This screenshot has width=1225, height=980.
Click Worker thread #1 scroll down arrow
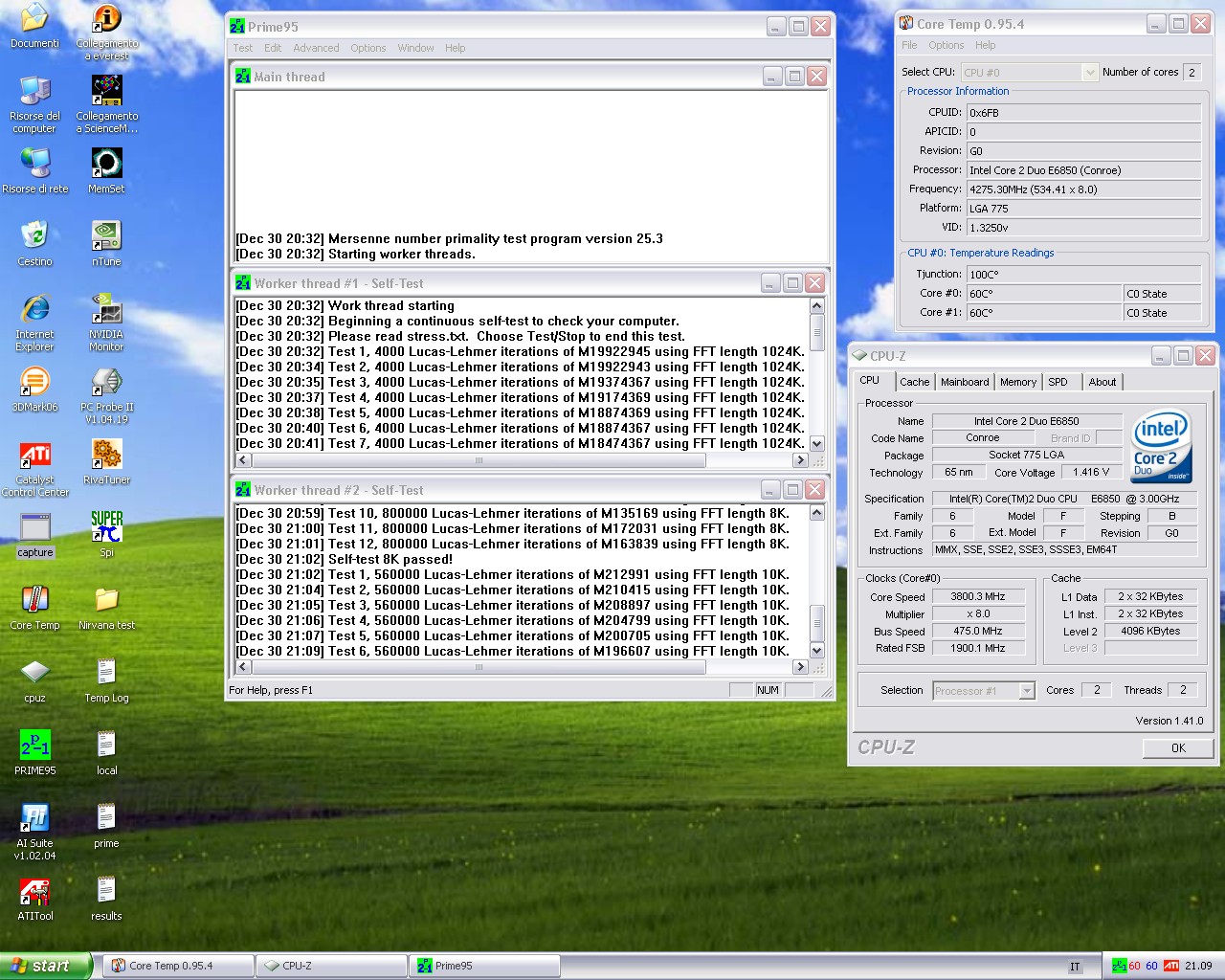click(817, 444)
